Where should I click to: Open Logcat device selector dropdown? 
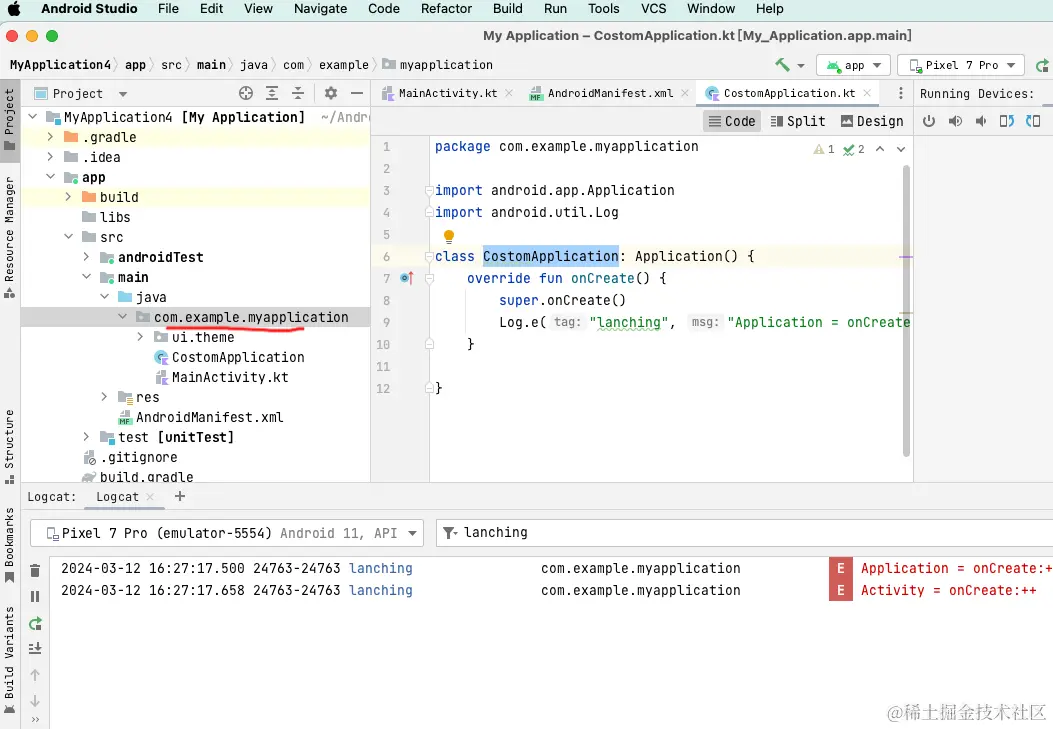(227, 533)
